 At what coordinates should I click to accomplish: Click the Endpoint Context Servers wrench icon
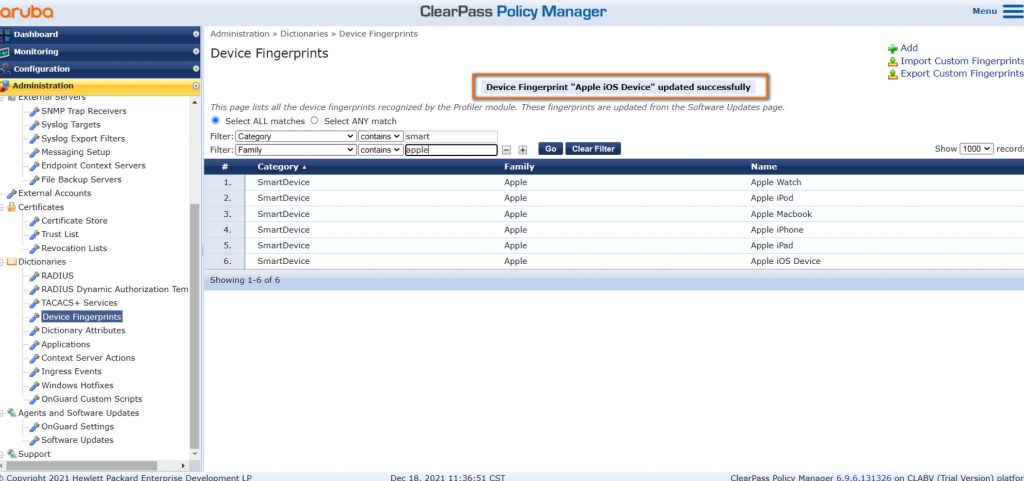[x=35, y=166]
